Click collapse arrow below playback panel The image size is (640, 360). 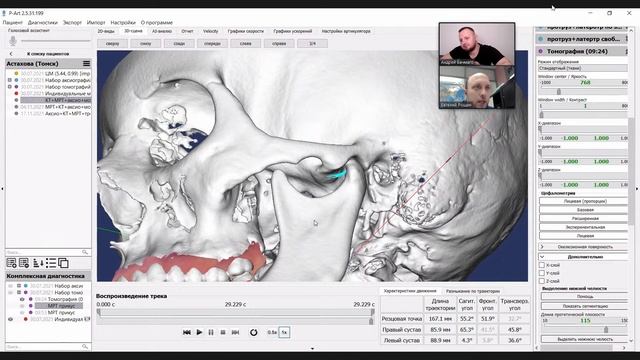pyautogui.click(x=312, y=349)
